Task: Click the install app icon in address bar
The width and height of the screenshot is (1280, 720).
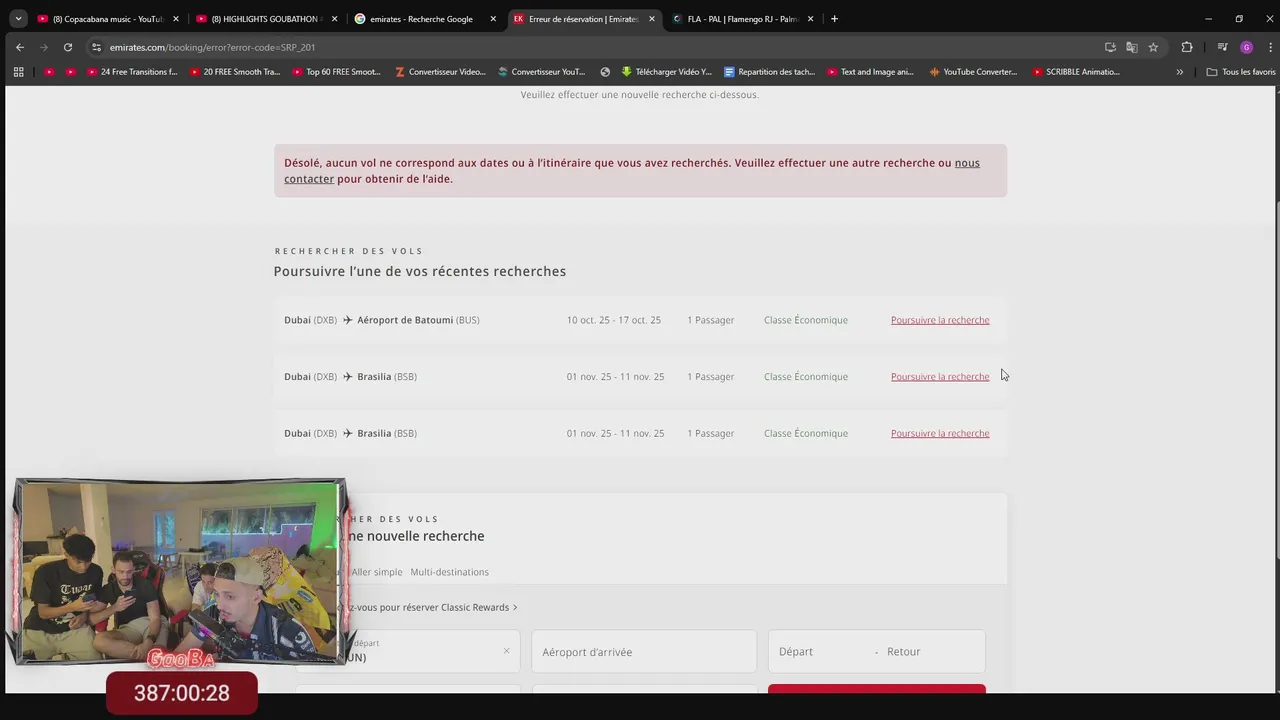Action: pyautogui.click(x=1110, y=47)
